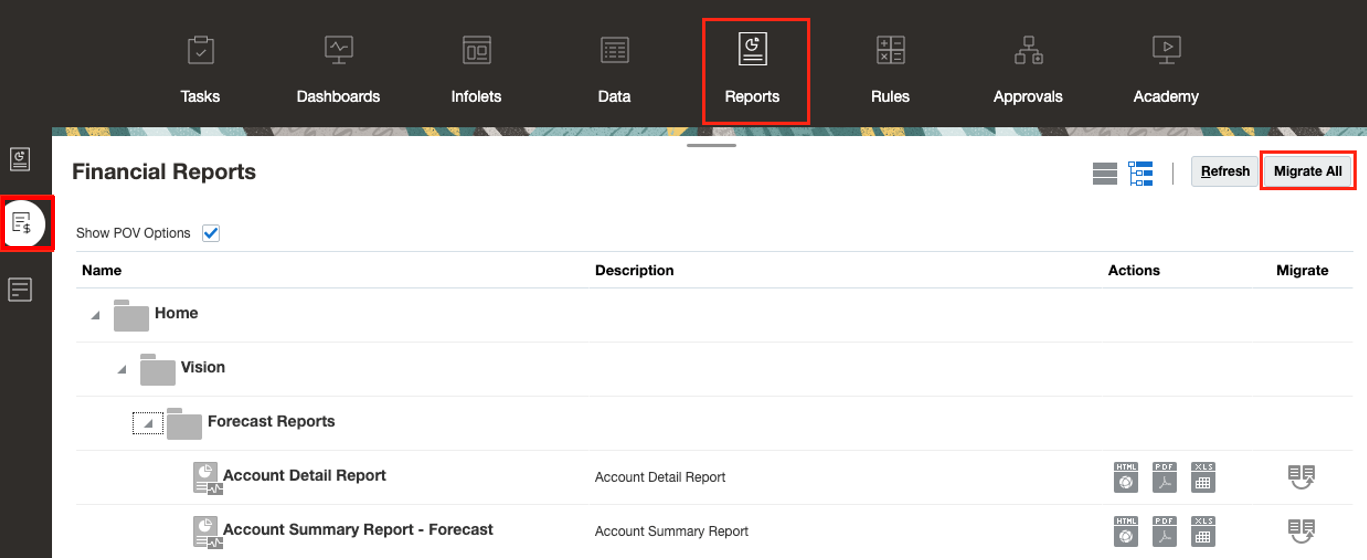1367x560 pixels.
Task: Export Account Detail Report as XLS
Action: [1203, 477]
